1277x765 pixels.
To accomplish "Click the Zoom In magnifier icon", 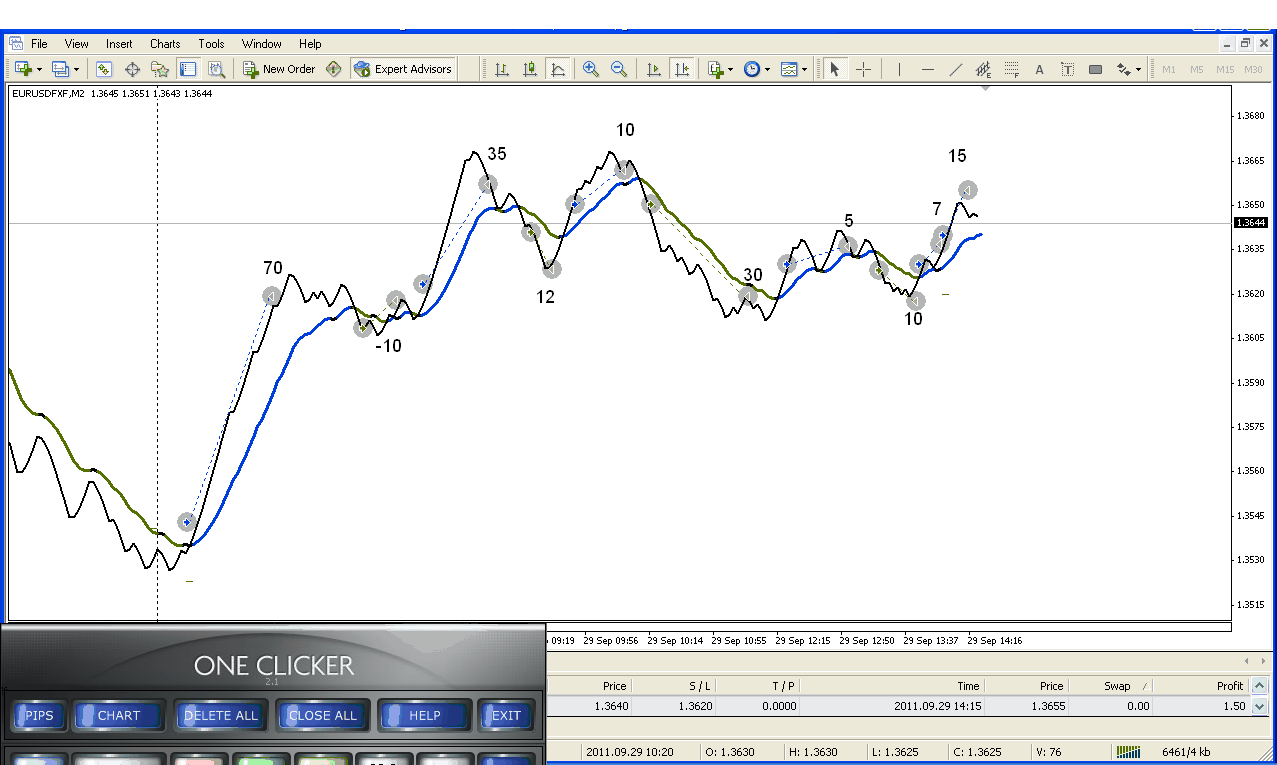I will (591, 69).
